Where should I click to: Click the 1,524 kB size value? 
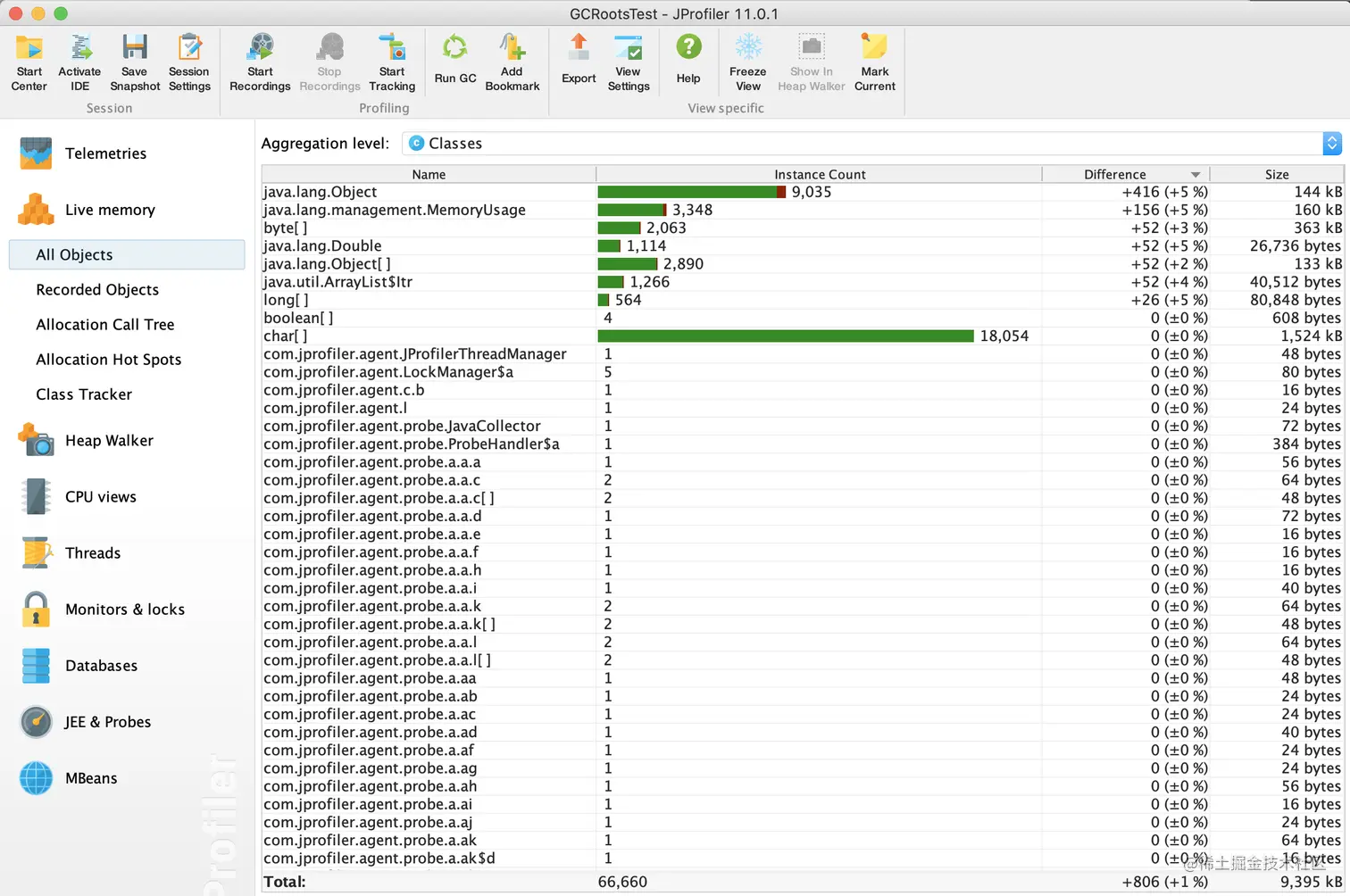pyautogui.click(x=1311, y=336)
